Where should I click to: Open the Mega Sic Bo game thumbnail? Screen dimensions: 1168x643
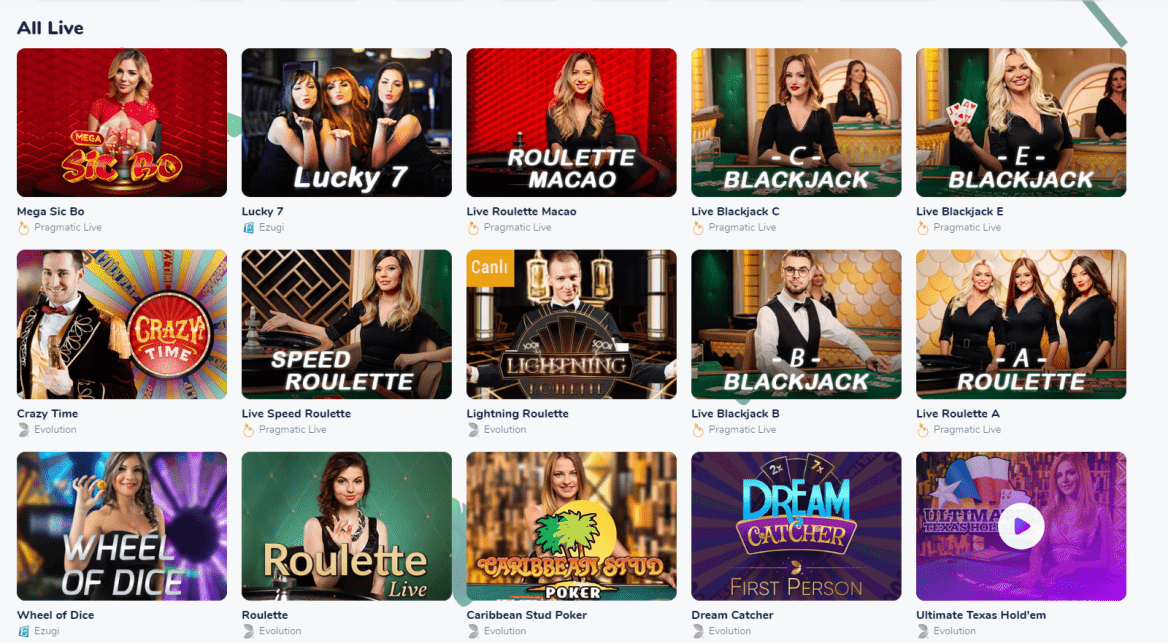pyautogui.click(x=122, y=123)
